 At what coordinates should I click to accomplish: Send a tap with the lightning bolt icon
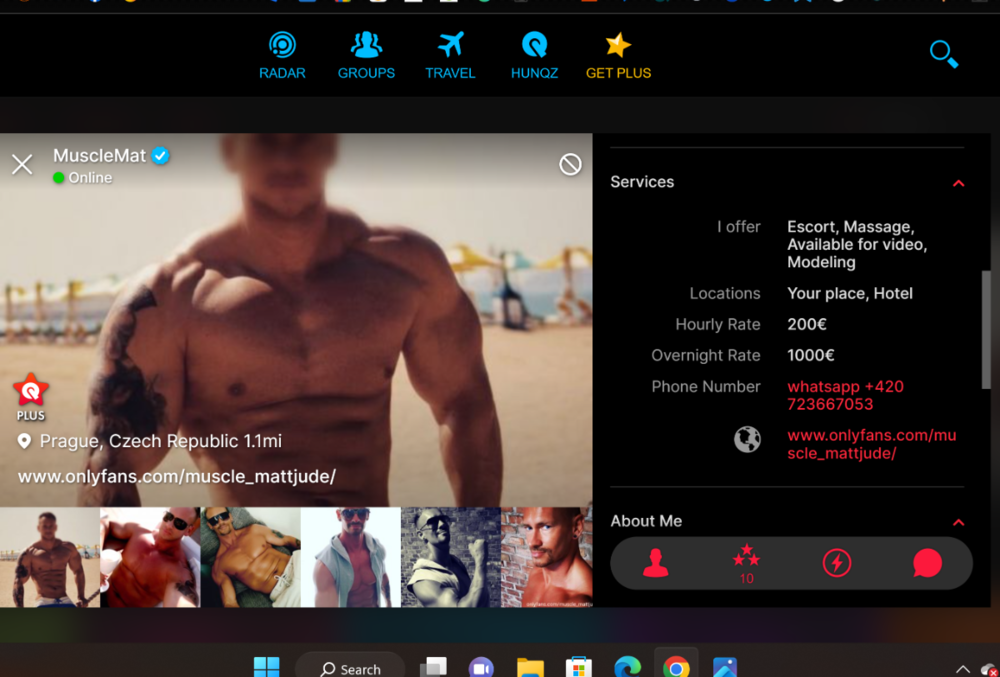tap(837, 562)
